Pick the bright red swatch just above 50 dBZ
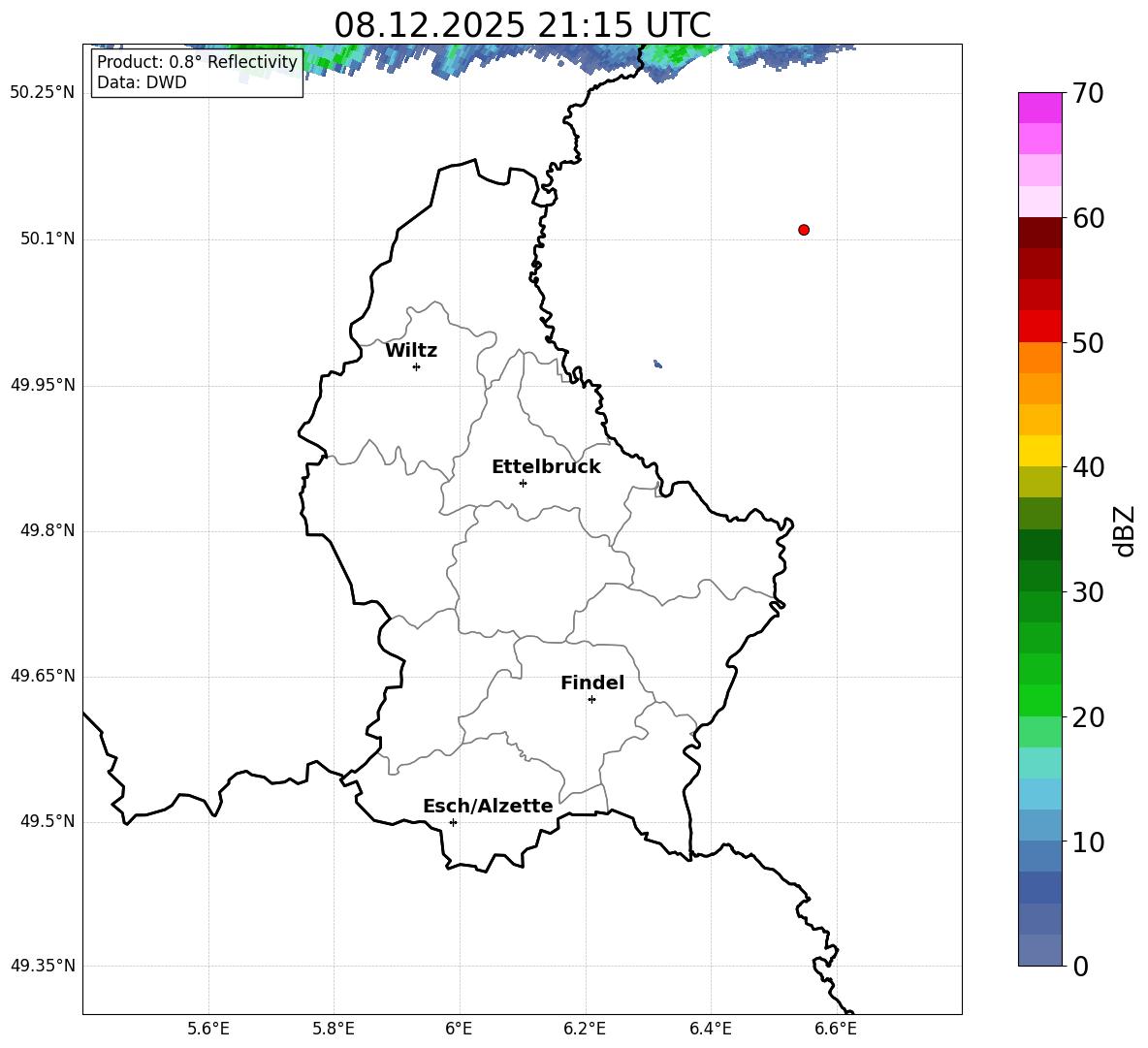Image resolution: width=1148 pixels, height=1048 pixels. [1040, 326]
